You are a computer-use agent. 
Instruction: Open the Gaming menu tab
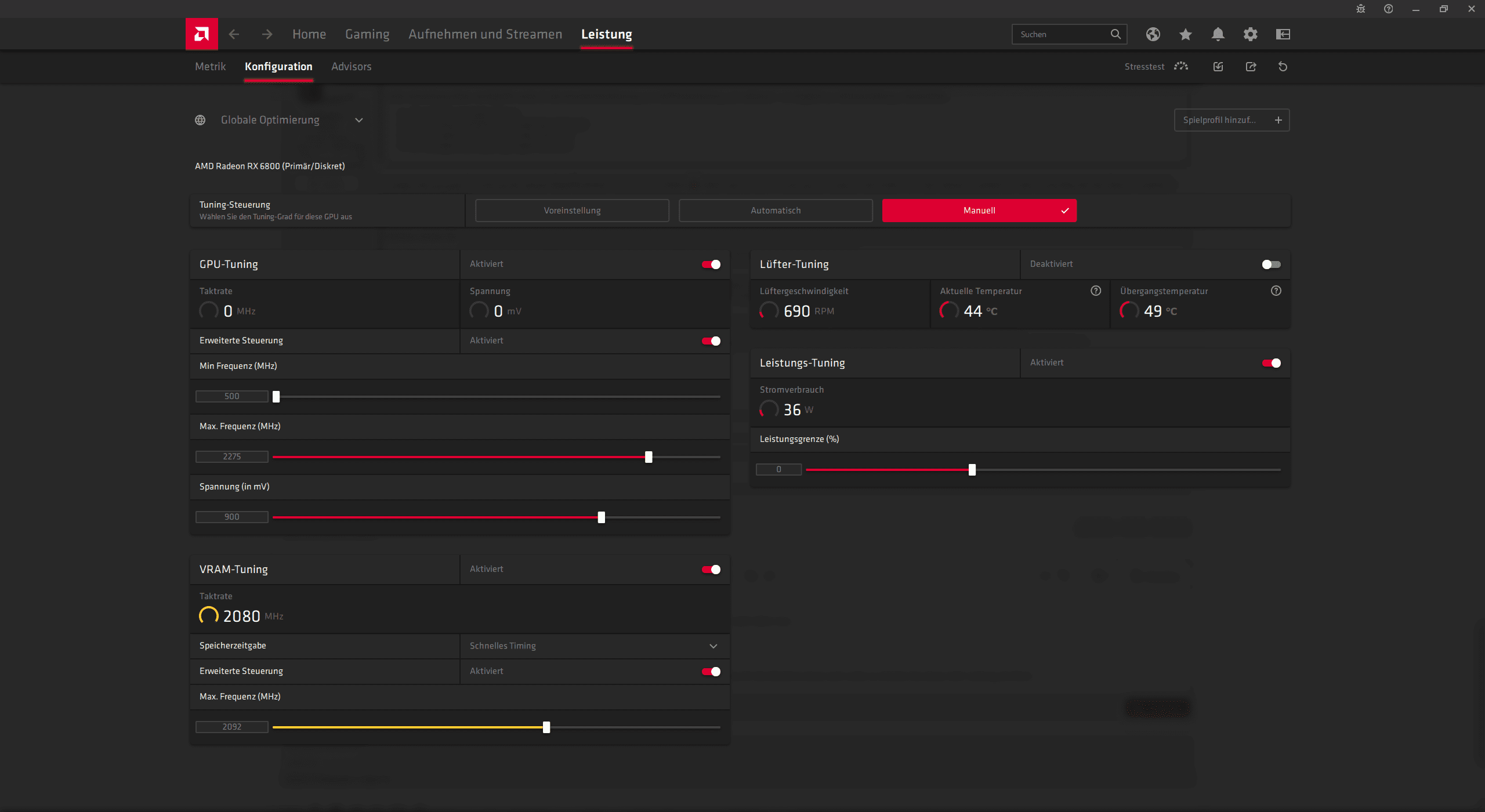pos(367,34)
